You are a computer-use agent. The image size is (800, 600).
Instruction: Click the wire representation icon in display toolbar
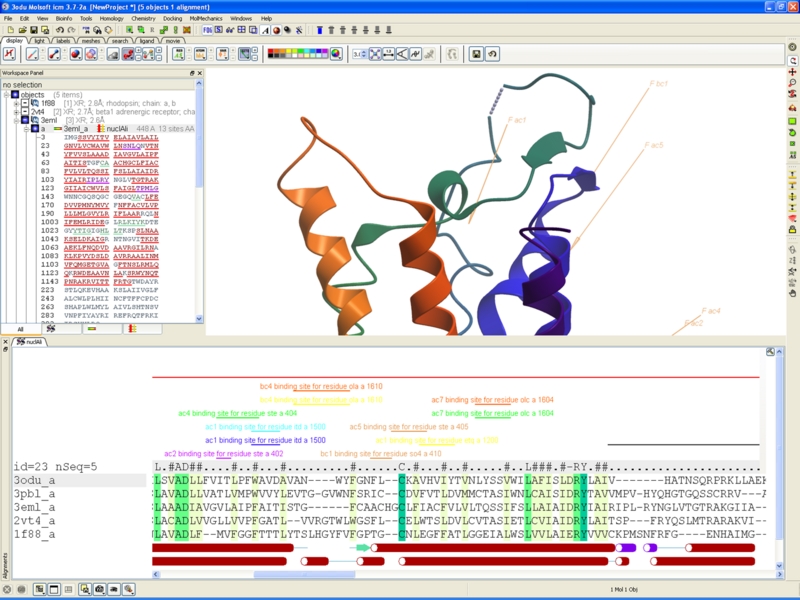point(32,54)
